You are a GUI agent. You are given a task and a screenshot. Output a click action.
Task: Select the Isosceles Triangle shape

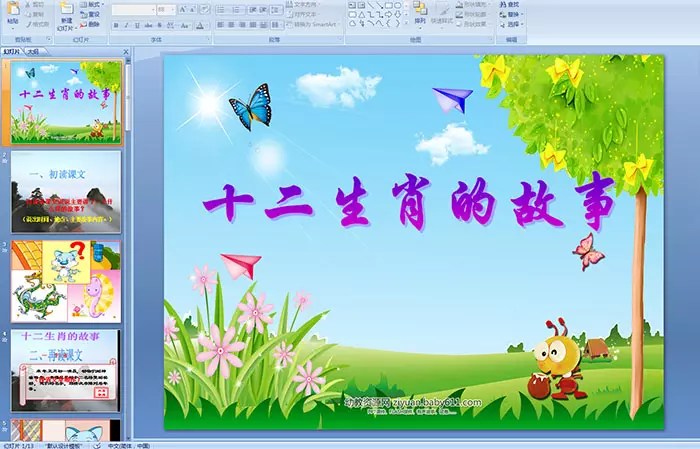(362, 15)
